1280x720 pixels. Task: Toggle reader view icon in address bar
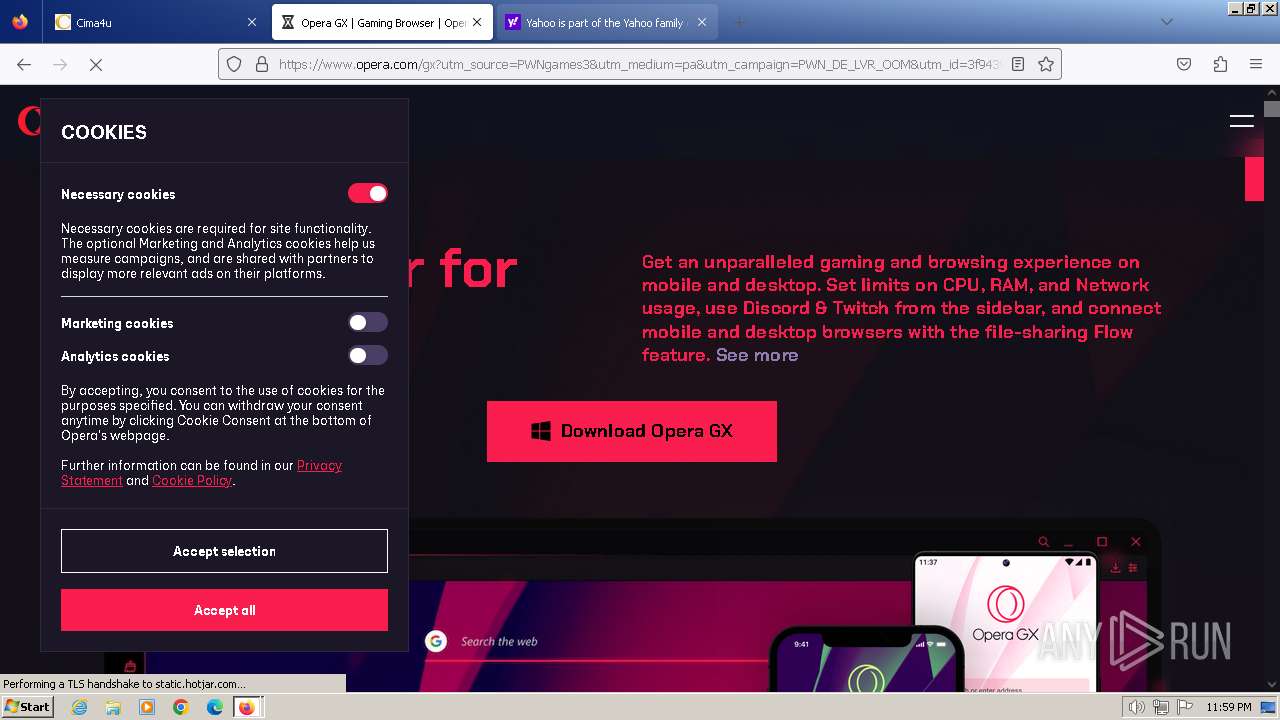tap(1018, 64)
